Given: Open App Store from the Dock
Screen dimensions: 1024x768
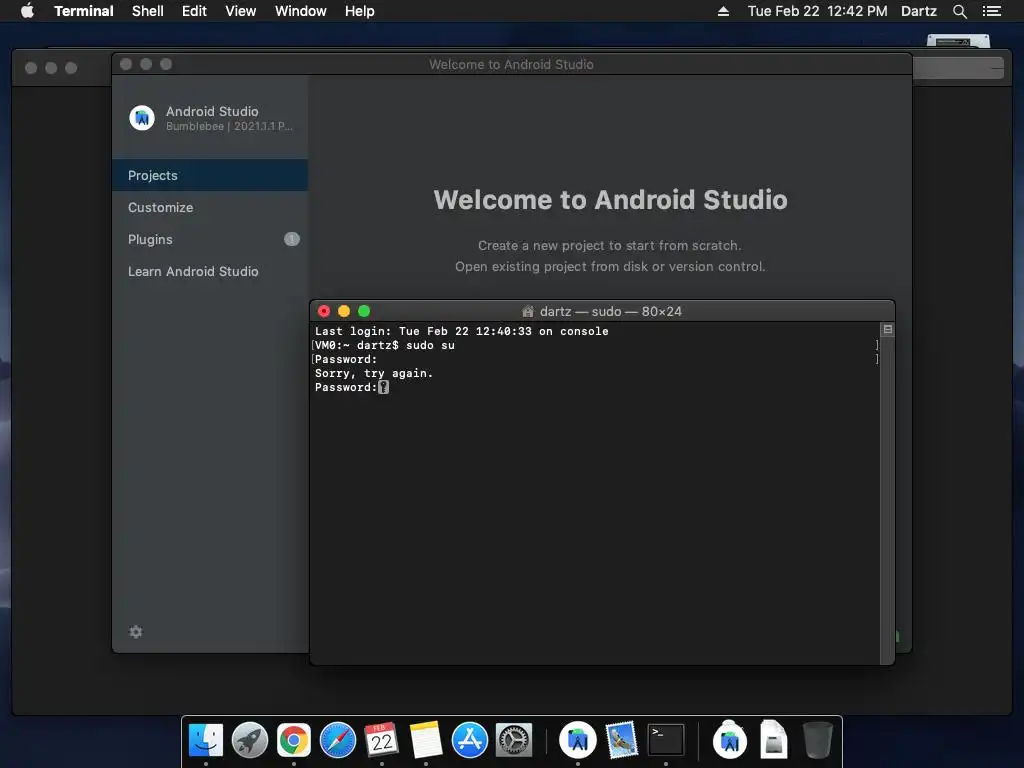Looking at the screenshot, I should [x=470, y=741].
